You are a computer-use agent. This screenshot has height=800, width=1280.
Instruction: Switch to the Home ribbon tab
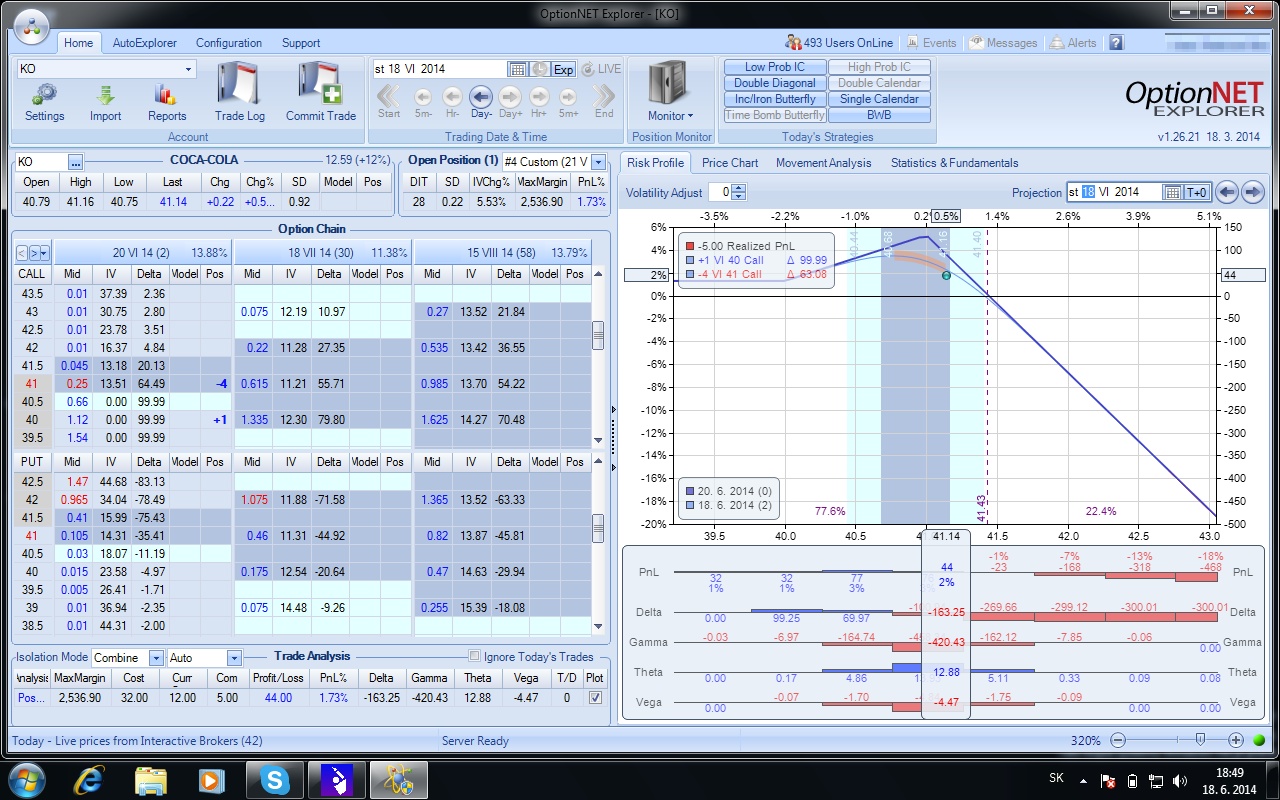(78, 43)
